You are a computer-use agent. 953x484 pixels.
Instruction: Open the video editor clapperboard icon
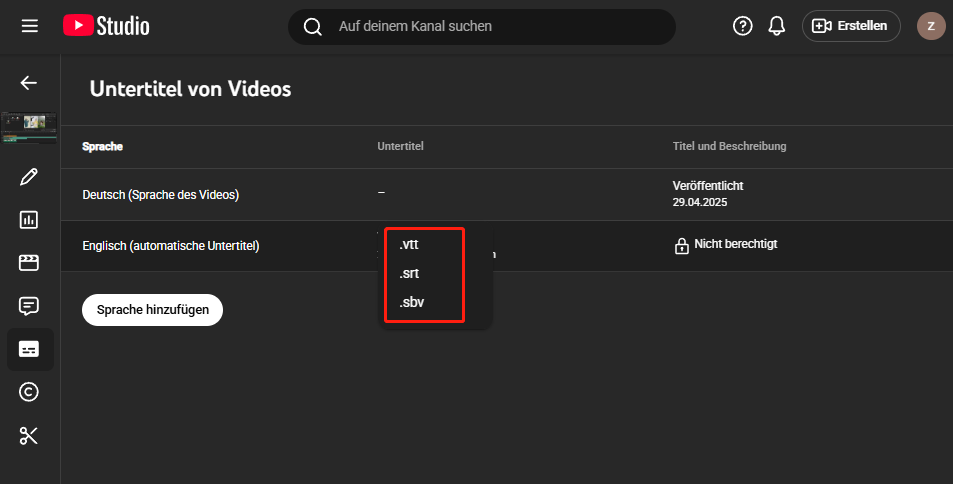click(29, 263)
